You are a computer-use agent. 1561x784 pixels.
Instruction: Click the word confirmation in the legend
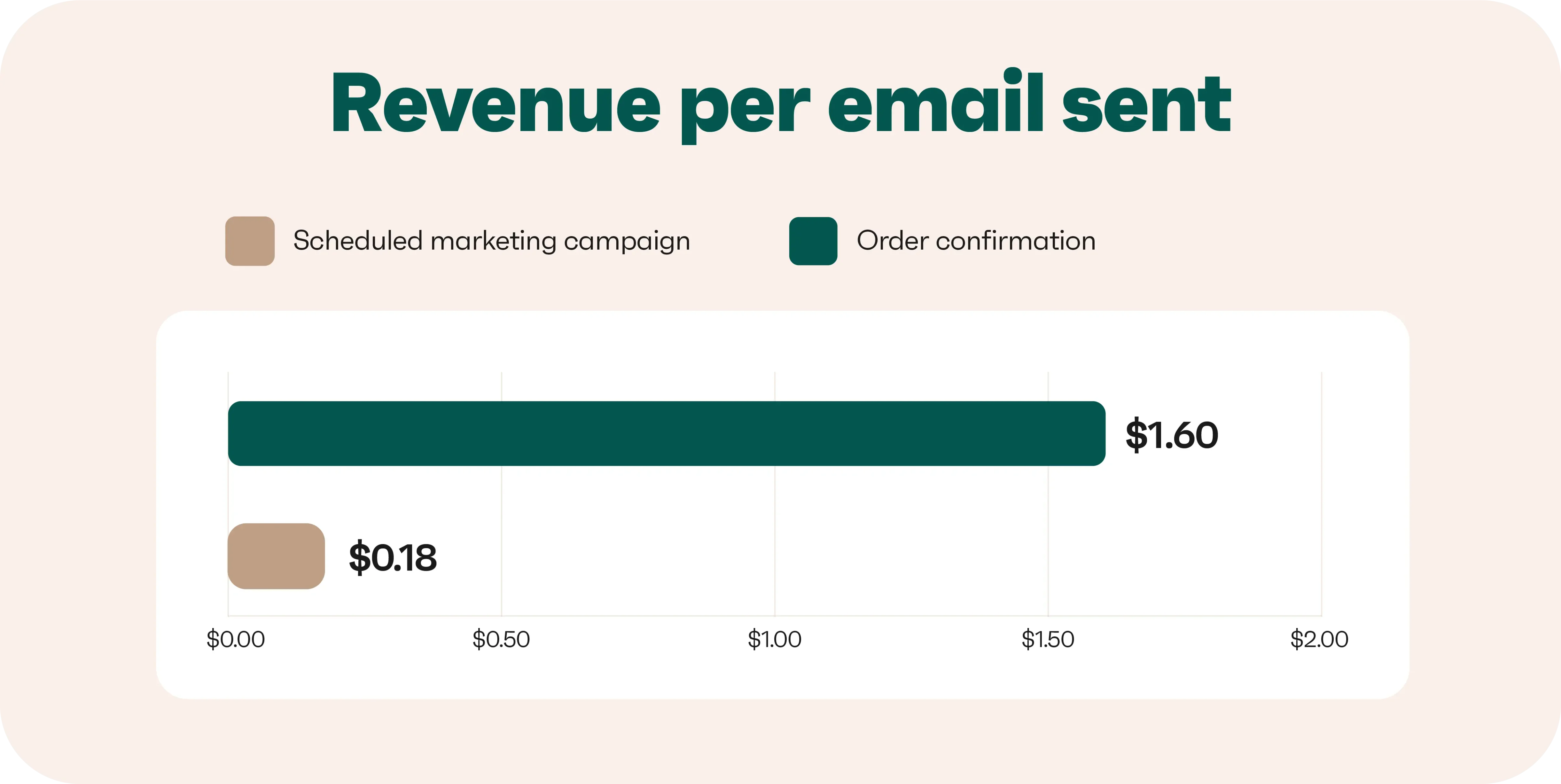(1016, 241)
